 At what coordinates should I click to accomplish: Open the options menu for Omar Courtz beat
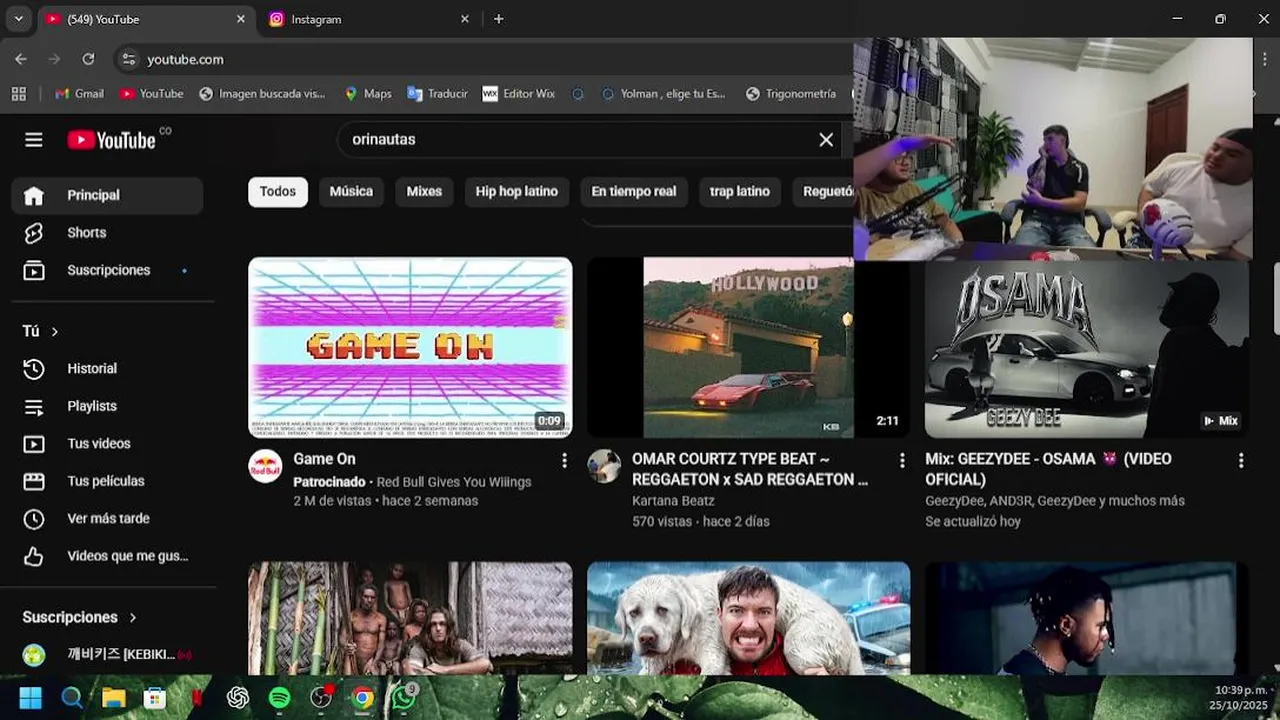[902, 460]
